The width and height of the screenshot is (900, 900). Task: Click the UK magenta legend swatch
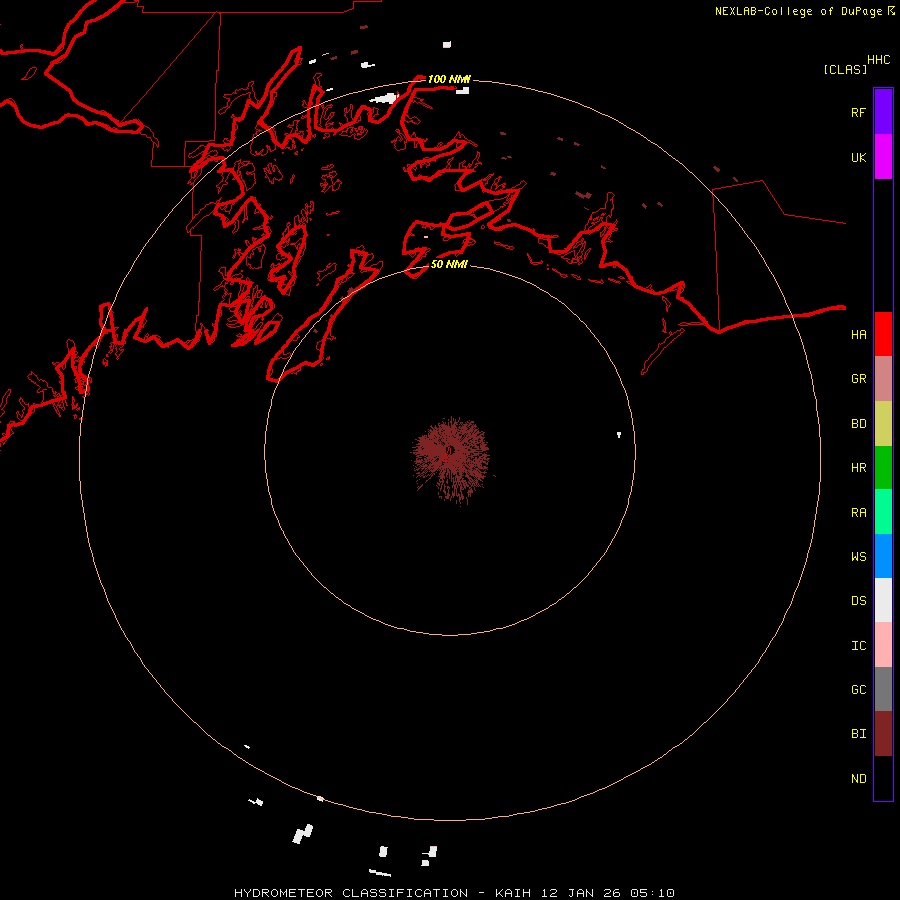click(883, 157)
